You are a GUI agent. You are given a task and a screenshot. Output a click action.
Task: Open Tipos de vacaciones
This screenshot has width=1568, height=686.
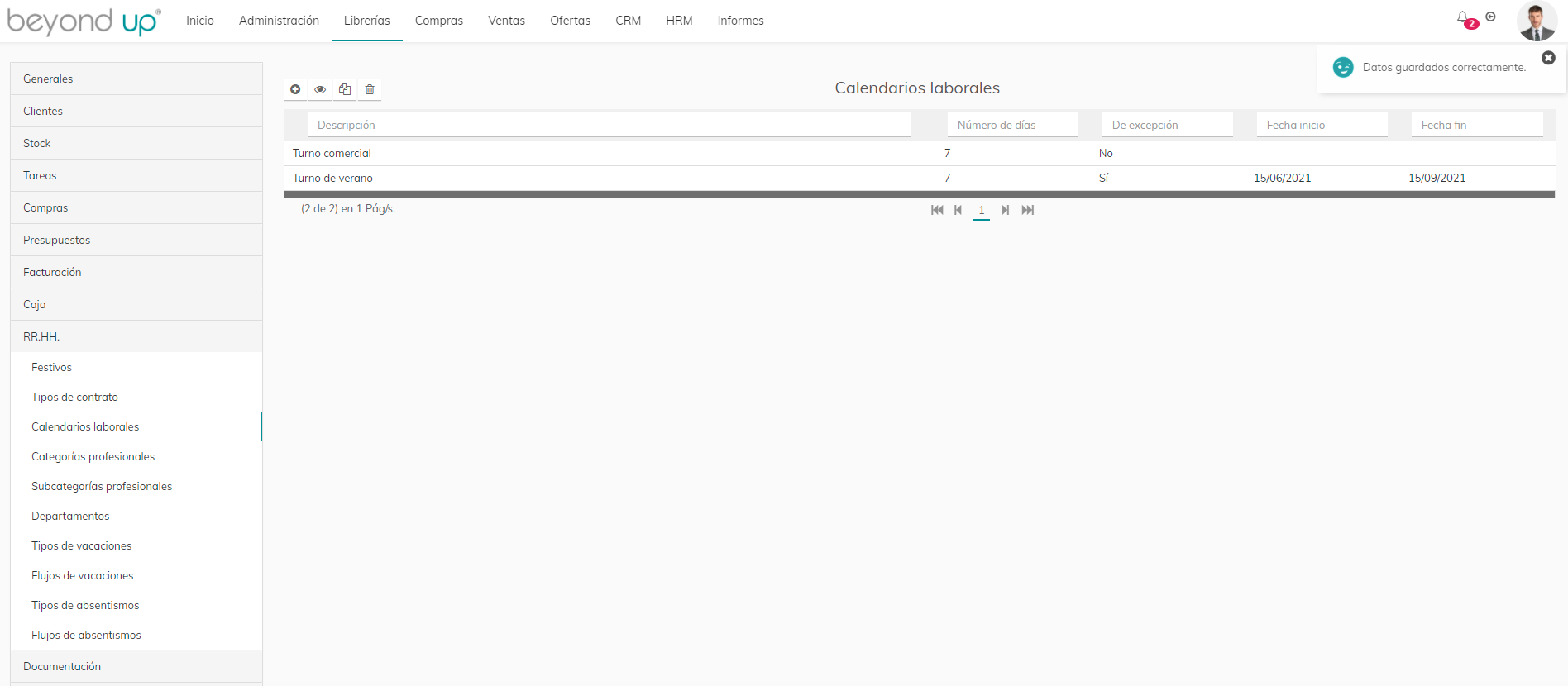136,545
